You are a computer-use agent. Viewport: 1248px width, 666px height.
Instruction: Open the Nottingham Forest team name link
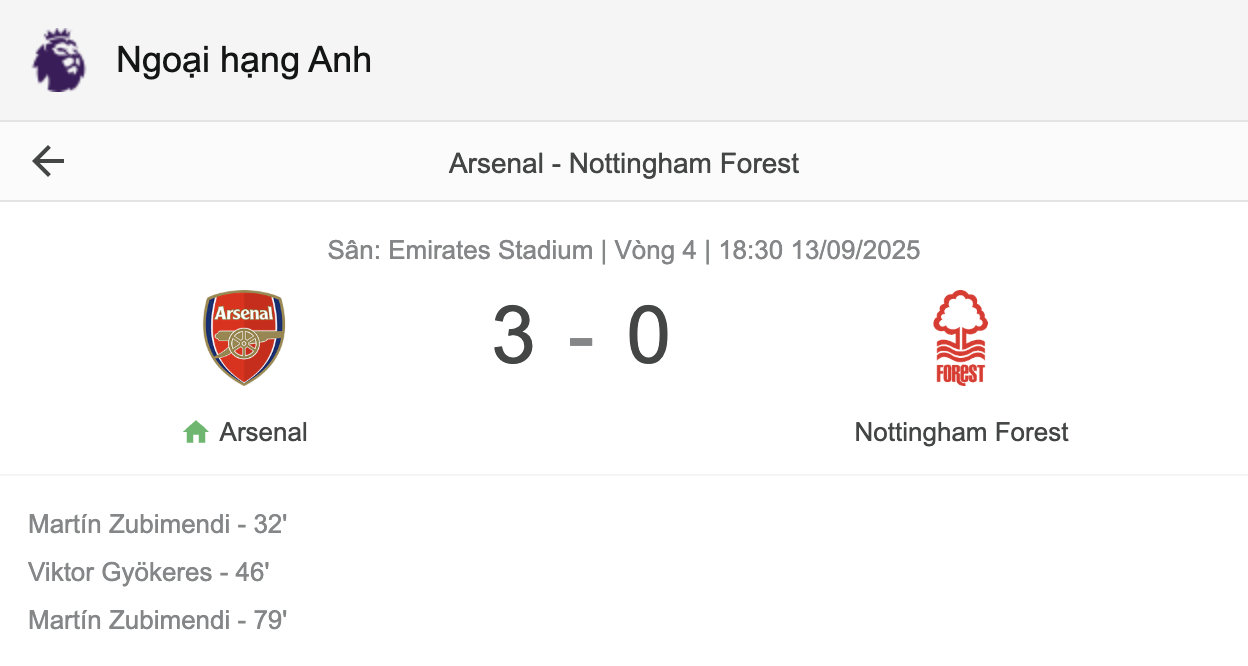(961, 432)
